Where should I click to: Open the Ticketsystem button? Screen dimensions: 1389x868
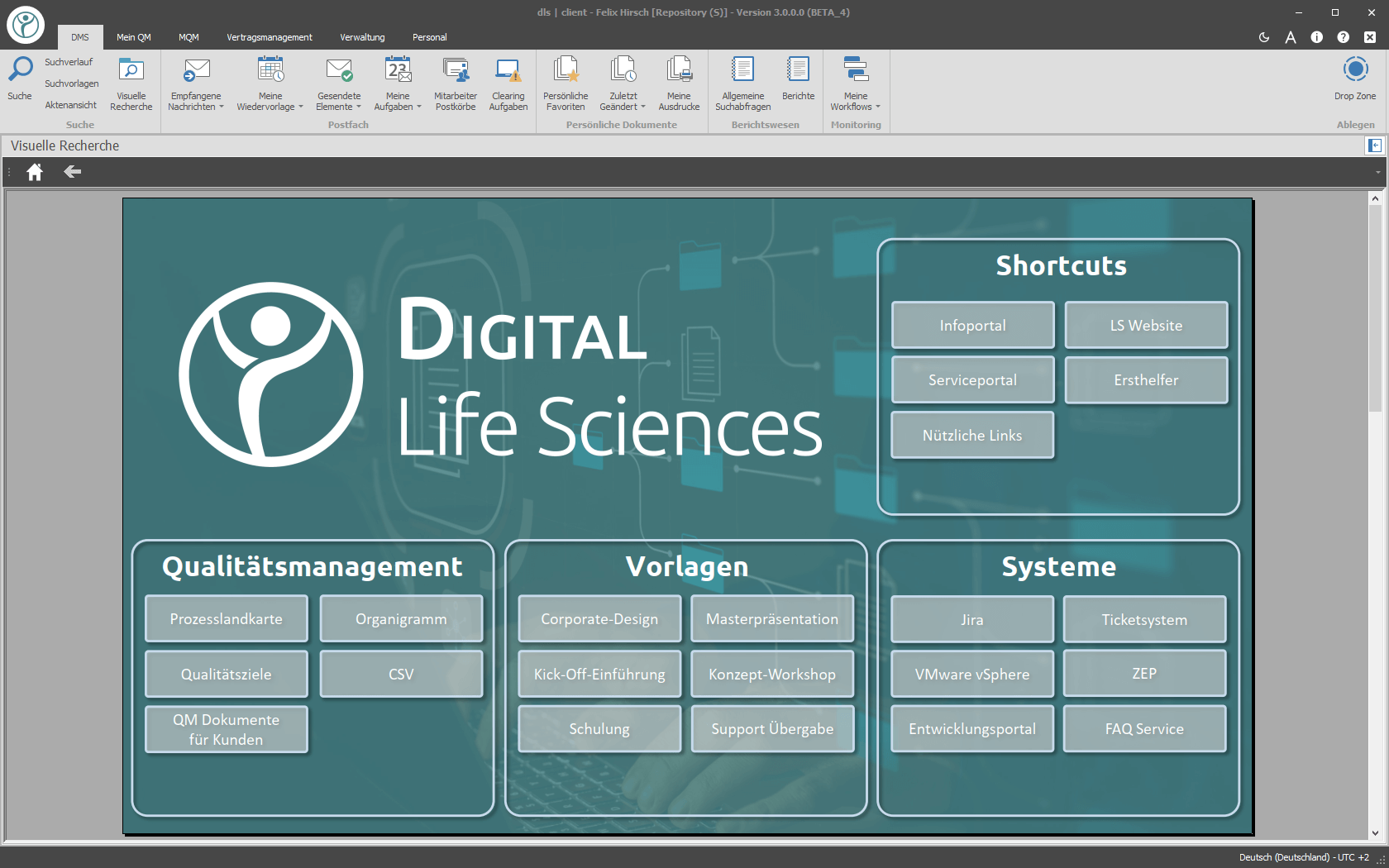coord(1144,619)
